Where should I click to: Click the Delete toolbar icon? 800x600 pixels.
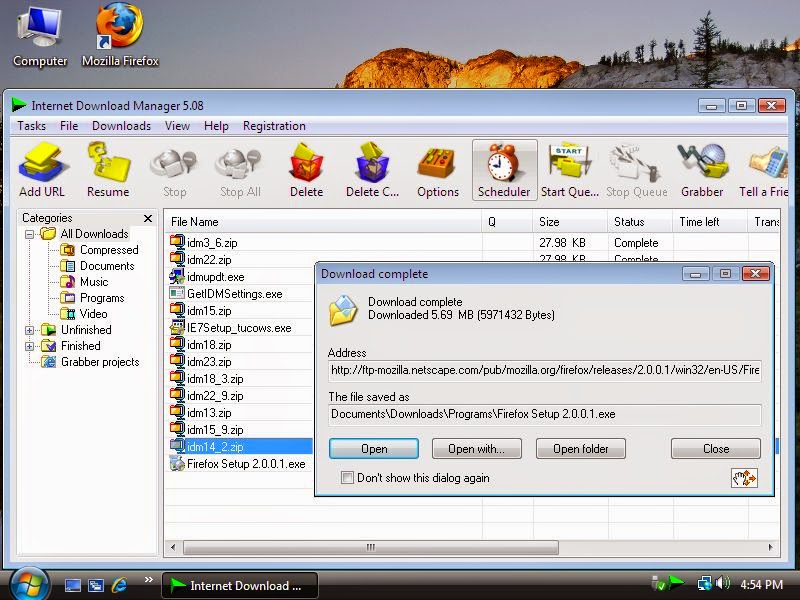click(x=306, y=170)
